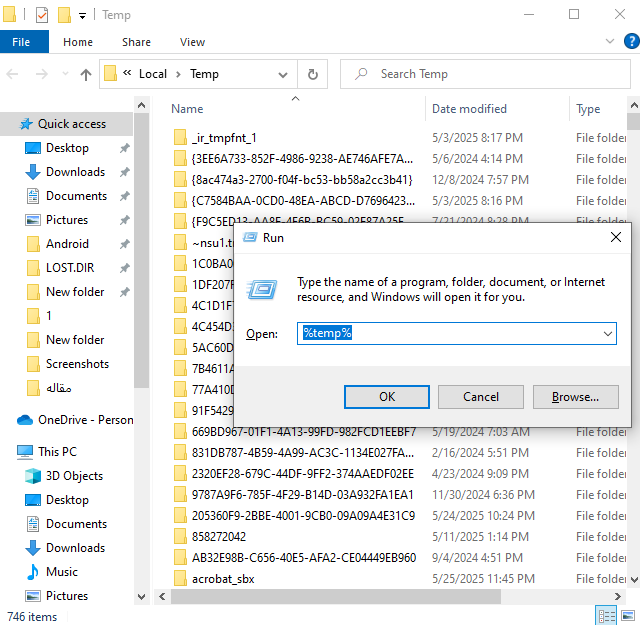Expand the ribbon with the chevron

coord(610,41)
